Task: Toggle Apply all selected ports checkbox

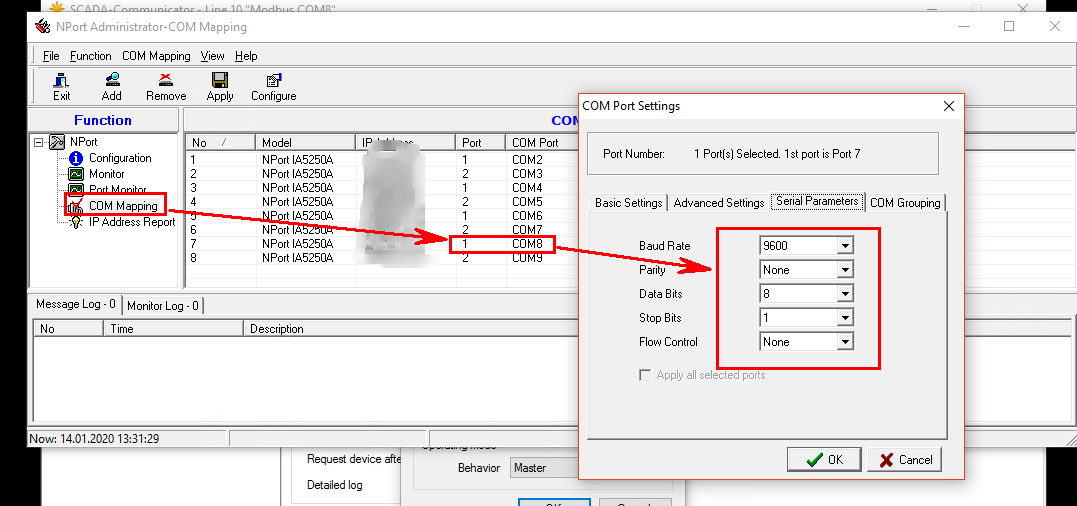Action: click(645, 375)
